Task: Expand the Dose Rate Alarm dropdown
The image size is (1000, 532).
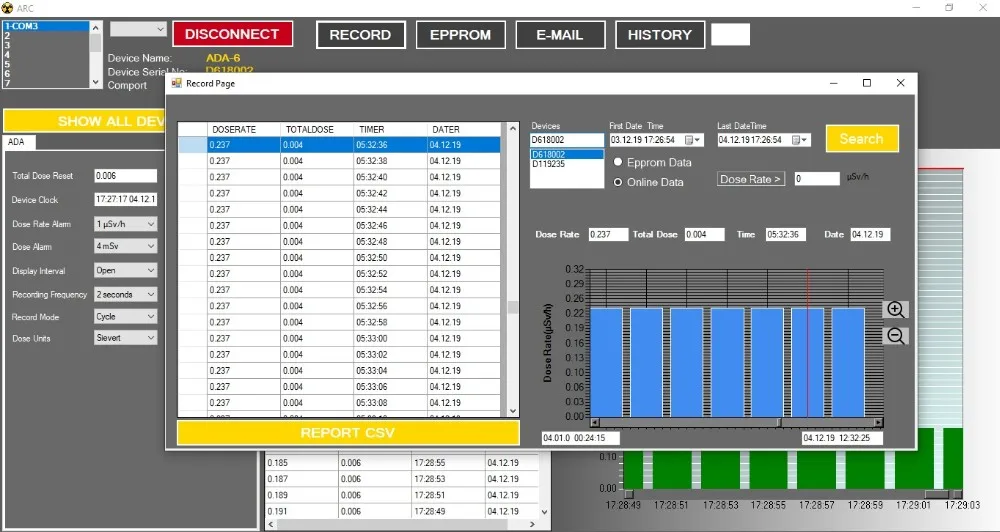Action: click(x=151, y=224)
